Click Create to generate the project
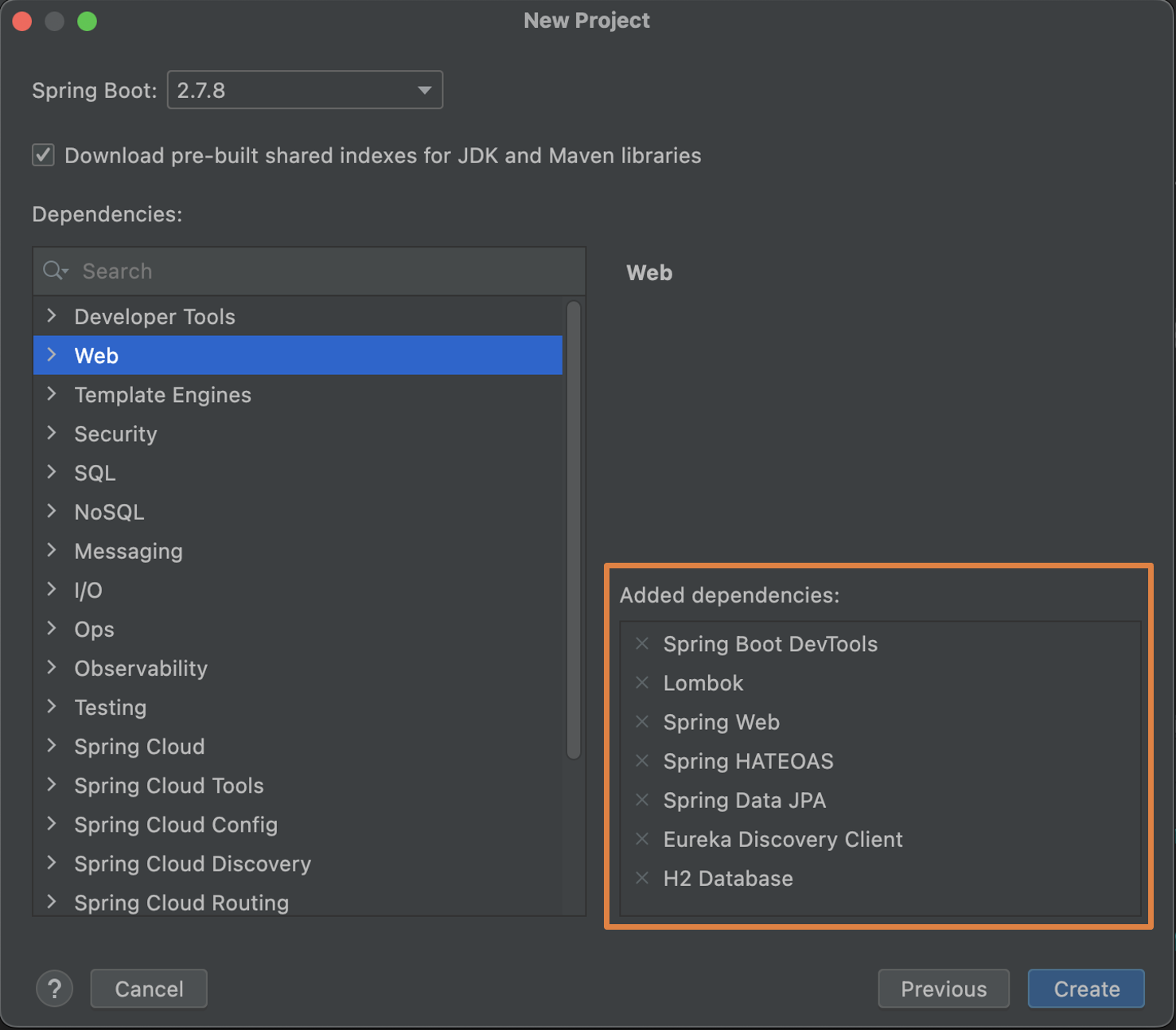1176x1030 pixels. (1086, 989)
